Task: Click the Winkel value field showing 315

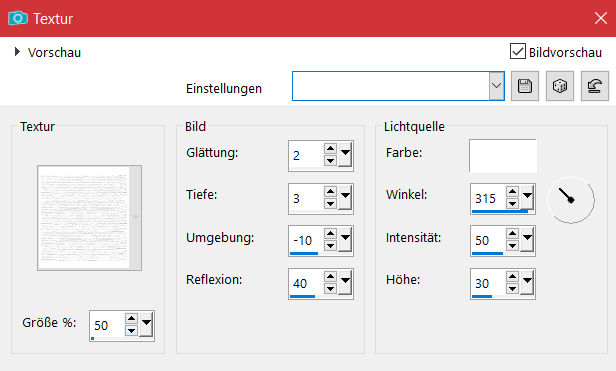Action: point(488,198)
